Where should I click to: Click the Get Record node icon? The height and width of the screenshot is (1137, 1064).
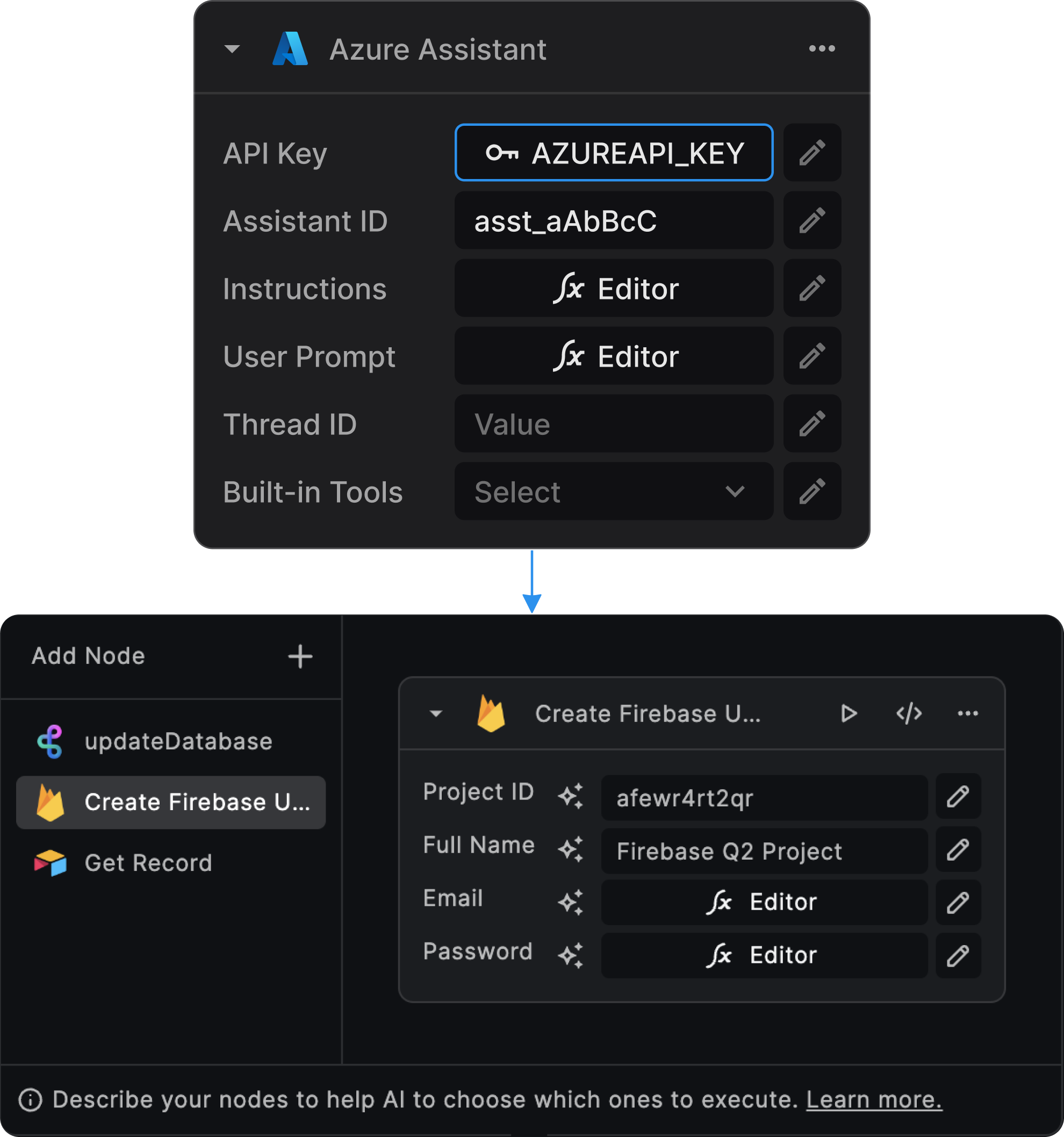tap(51, 862)
